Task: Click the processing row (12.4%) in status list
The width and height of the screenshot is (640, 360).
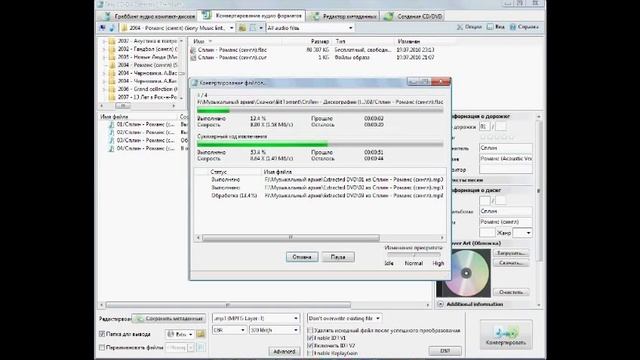Action: point(320,196)
